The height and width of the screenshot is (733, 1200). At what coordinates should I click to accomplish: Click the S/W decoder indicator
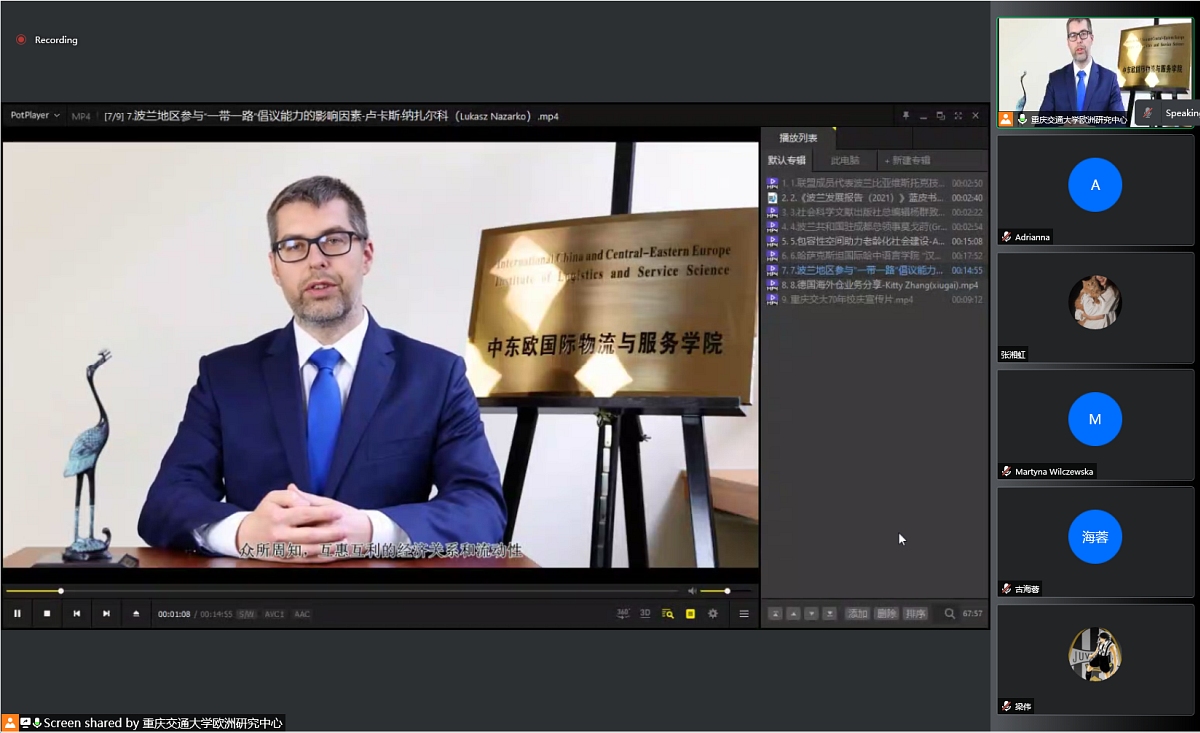(246, 614)
